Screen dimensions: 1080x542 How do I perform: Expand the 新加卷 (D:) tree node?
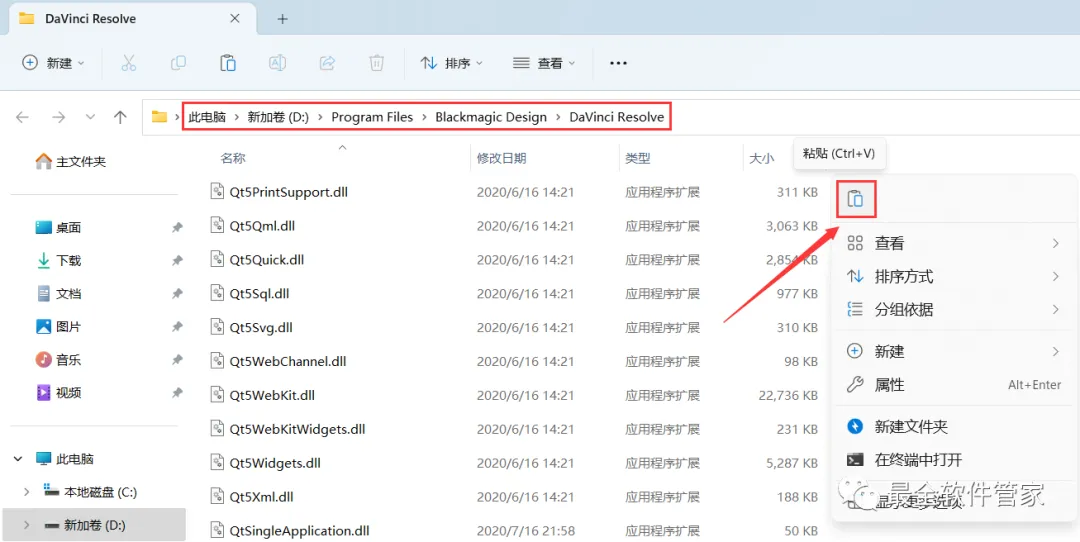27,525
